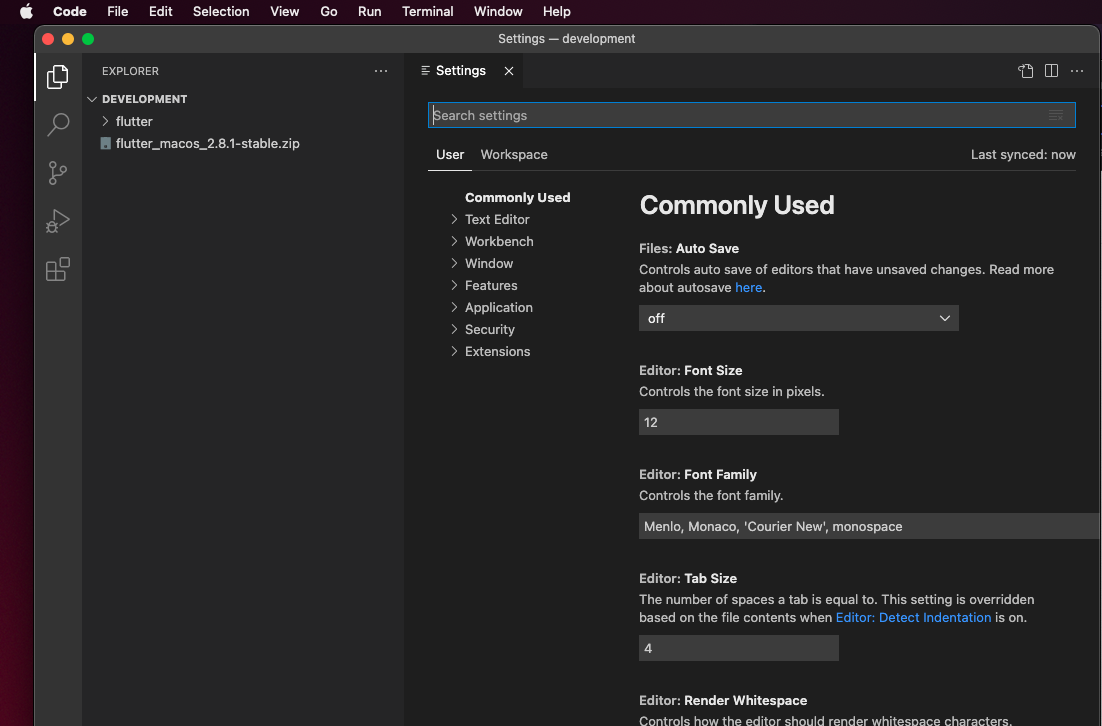Image resolution: width=1102 pixels, height=726 pixels.
Task: Click 'Last synced: now' status text
Action: [x=1023, y=155]
